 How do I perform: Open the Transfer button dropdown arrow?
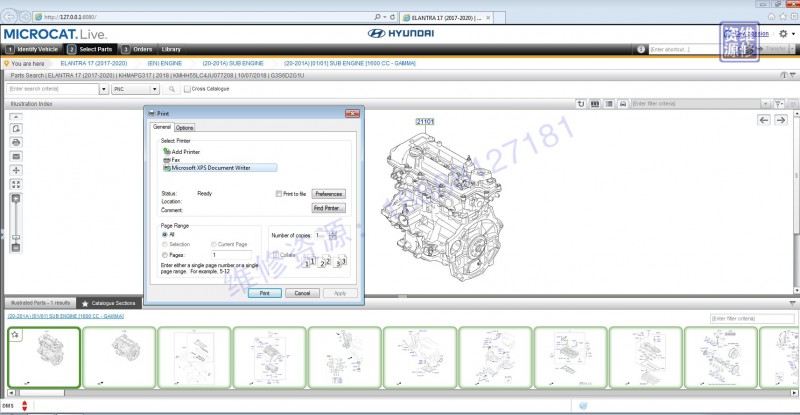coord(792,49)
